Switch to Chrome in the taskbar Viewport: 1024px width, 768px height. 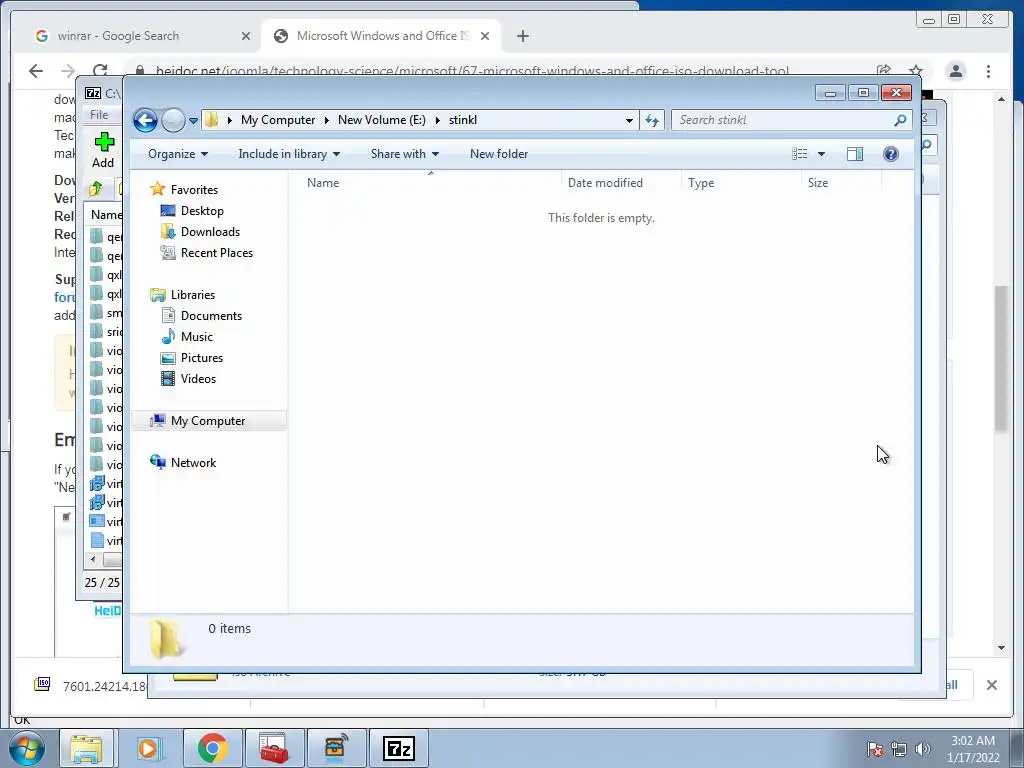pos(212,748)
